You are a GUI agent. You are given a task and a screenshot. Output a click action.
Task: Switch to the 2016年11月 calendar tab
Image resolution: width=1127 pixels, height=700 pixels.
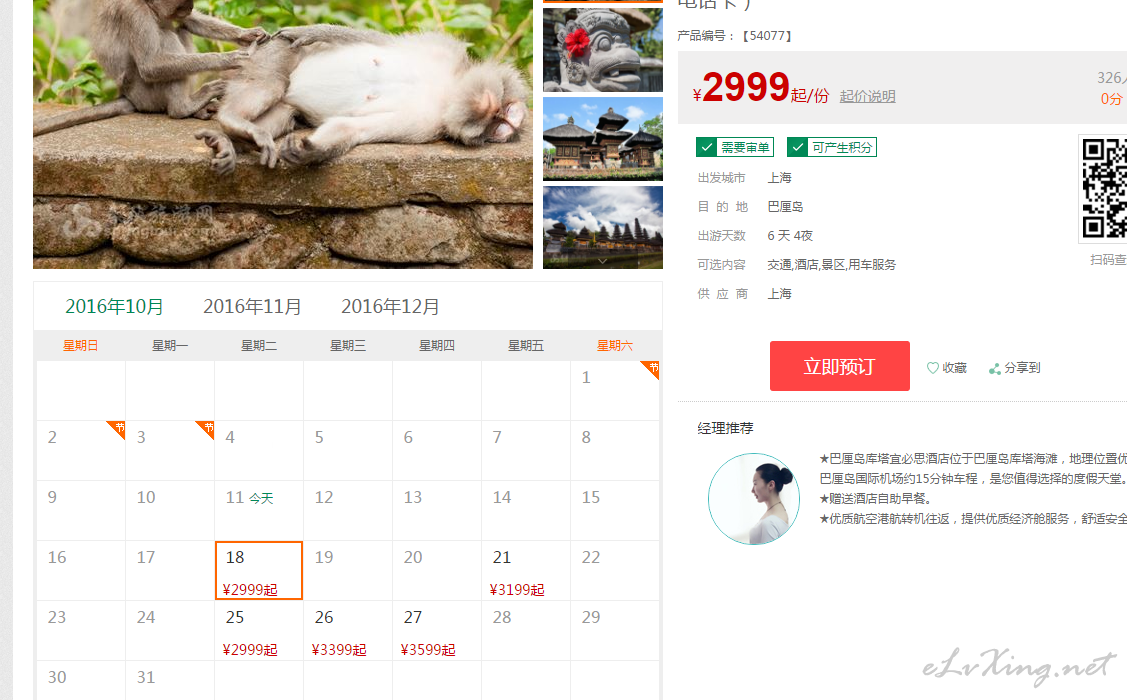(252, 307)
